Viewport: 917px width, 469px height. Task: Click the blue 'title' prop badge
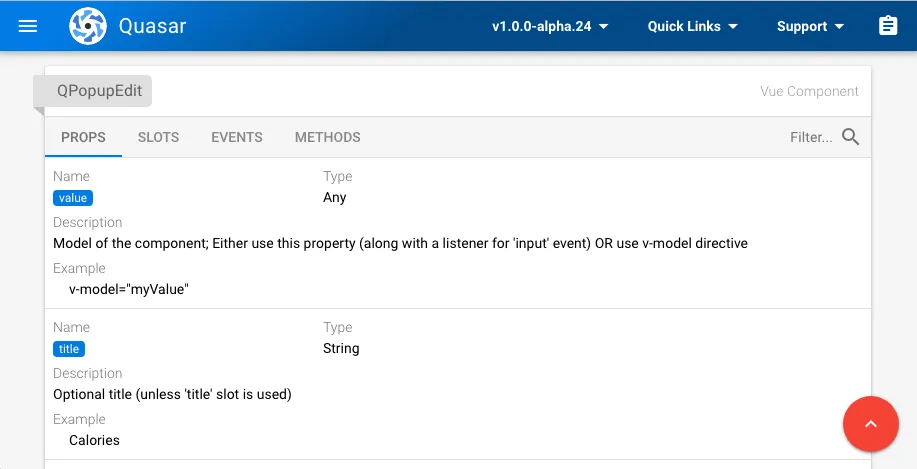(x=69, y=349)
